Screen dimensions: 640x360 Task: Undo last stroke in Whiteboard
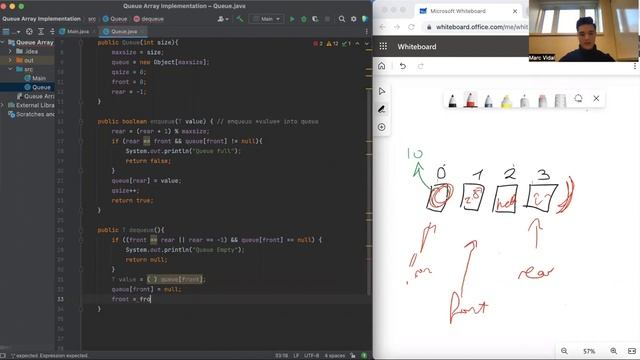tap(403, 66)
